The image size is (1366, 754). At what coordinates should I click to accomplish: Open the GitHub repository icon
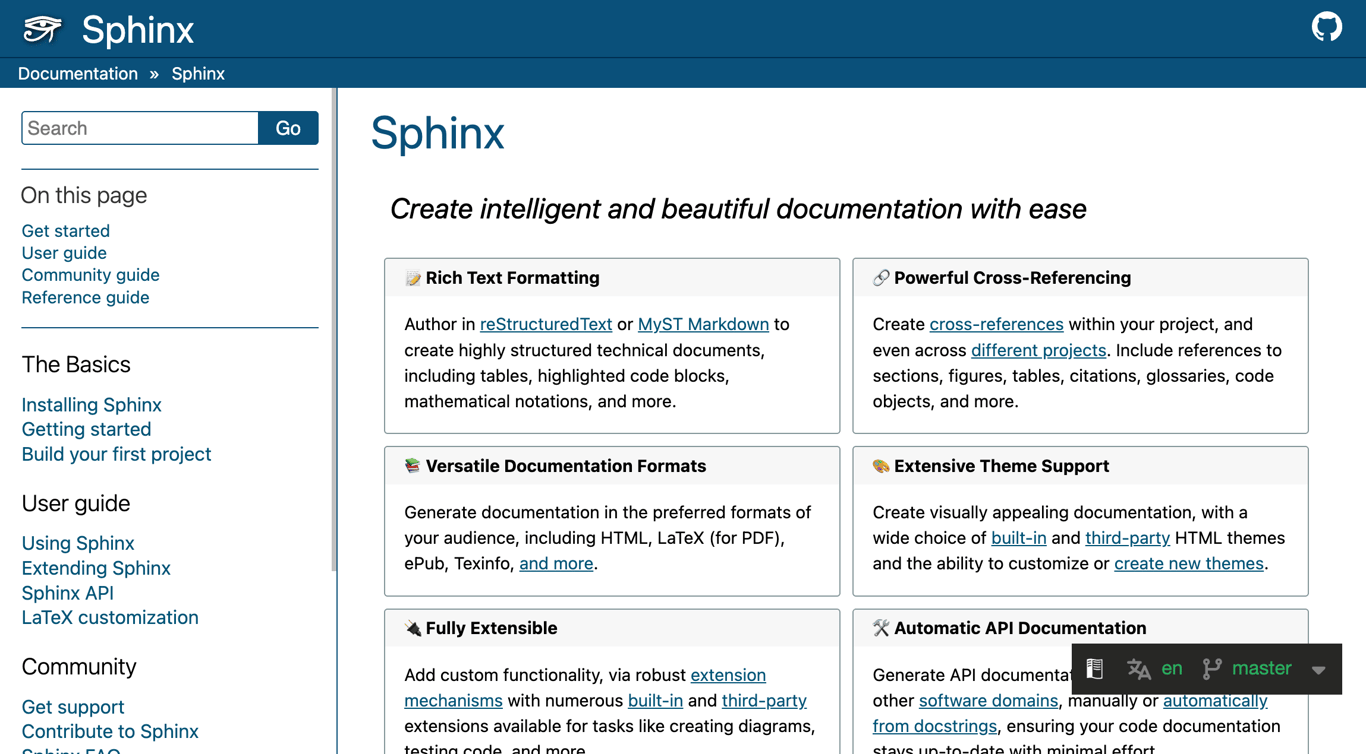tap(1326, 27)
